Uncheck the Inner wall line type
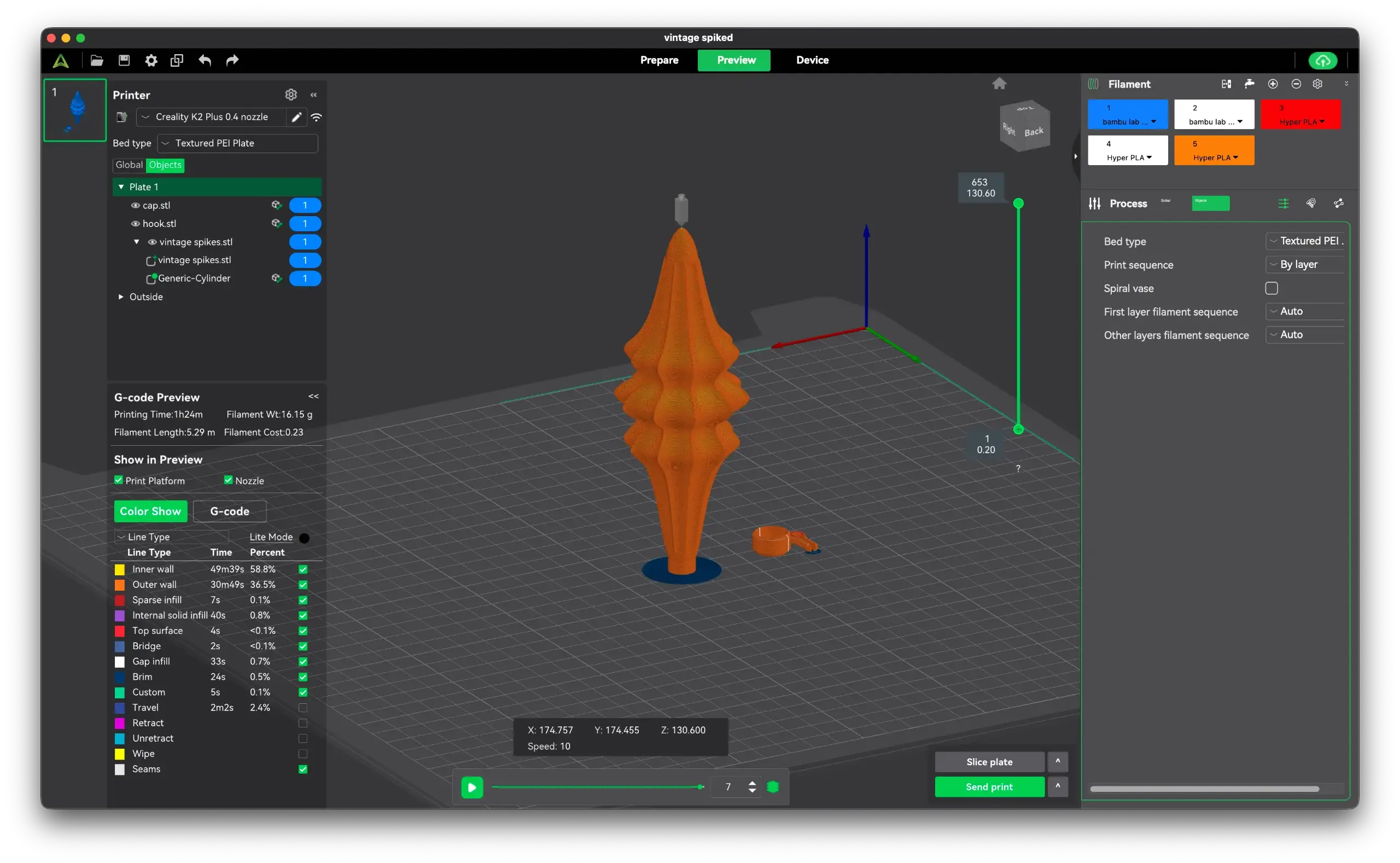This screenshot has height=863, width=1400. tap(303, 569)
